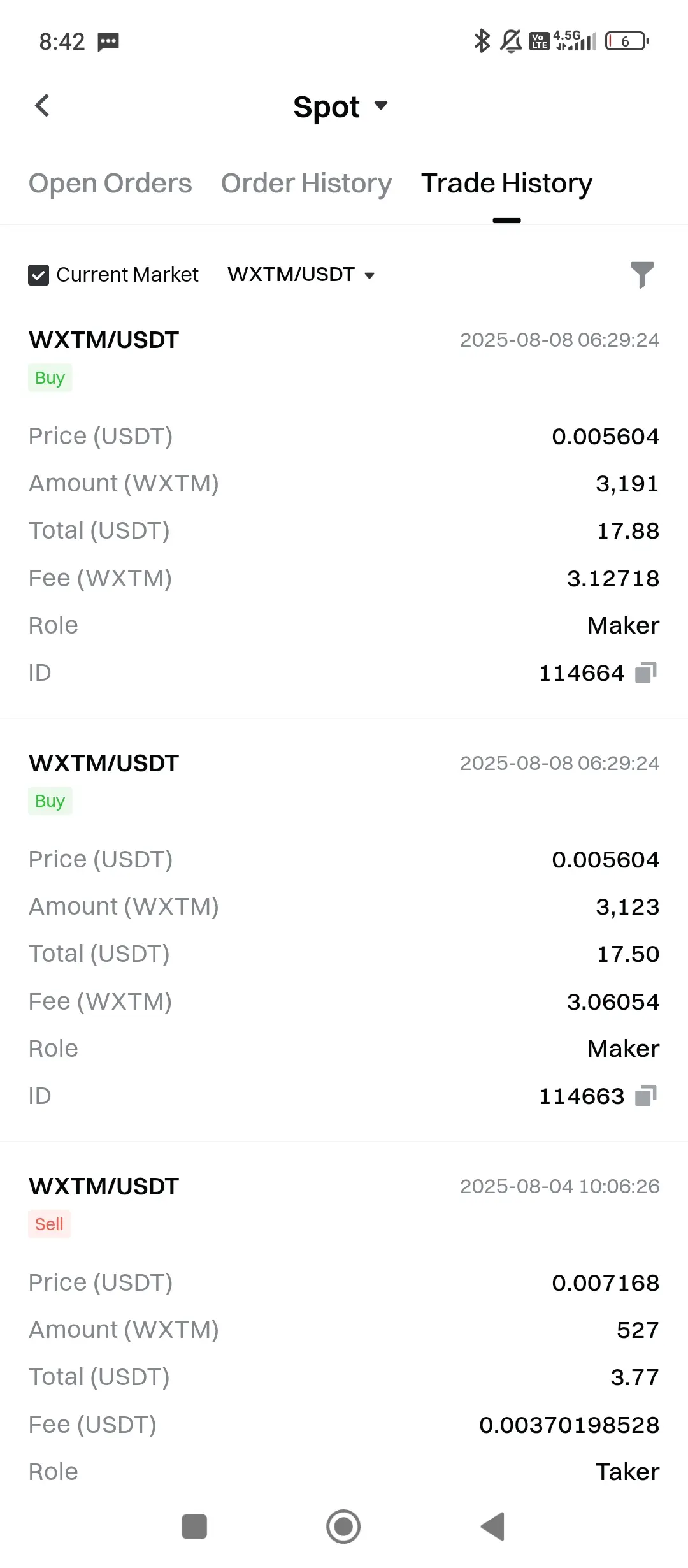The width and height of the screenshot is (688, 1568).
Task: Open the filter funnel icon
Action: coord(642,275)
